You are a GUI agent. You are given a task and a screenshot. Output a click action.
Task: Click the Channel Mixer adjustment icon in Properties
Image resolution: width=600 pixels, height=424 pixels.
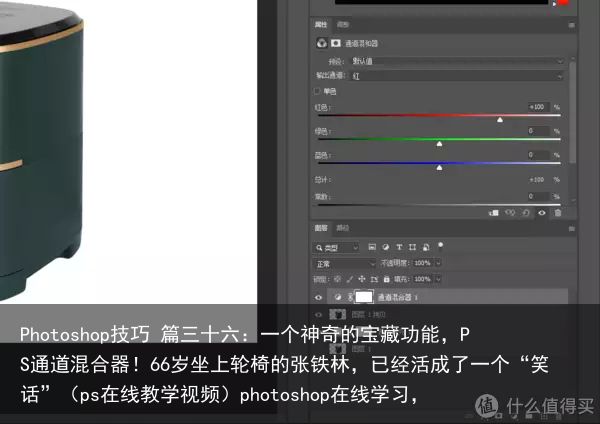pyautogui.click(x=322, y=43)
